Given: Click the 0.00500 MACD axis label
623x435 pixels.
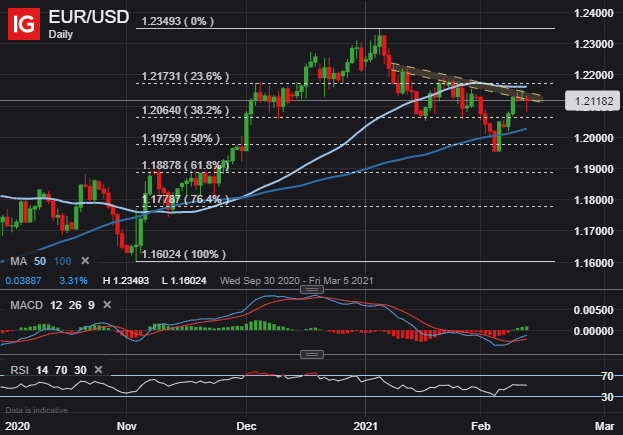Looking at the screenshot, I should 594,310.
